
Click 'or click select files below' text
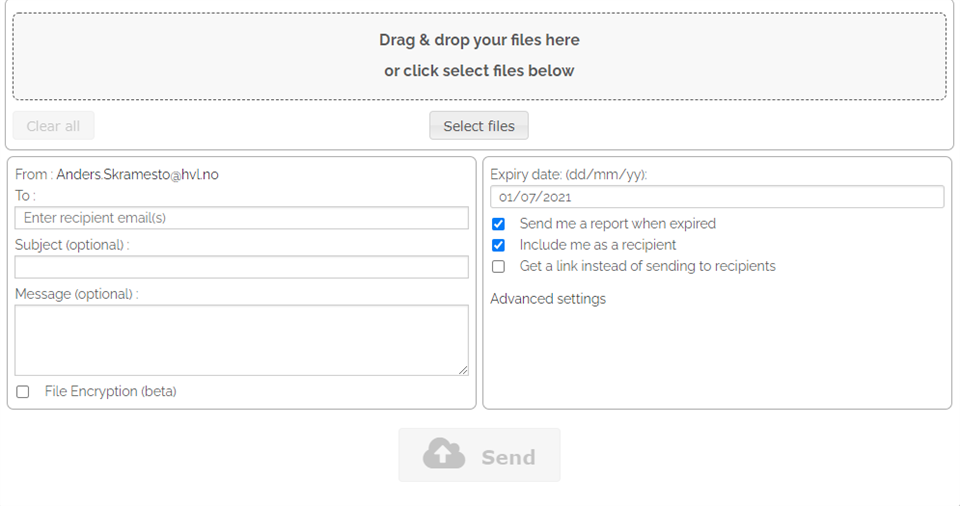click(x=479, y=71)
